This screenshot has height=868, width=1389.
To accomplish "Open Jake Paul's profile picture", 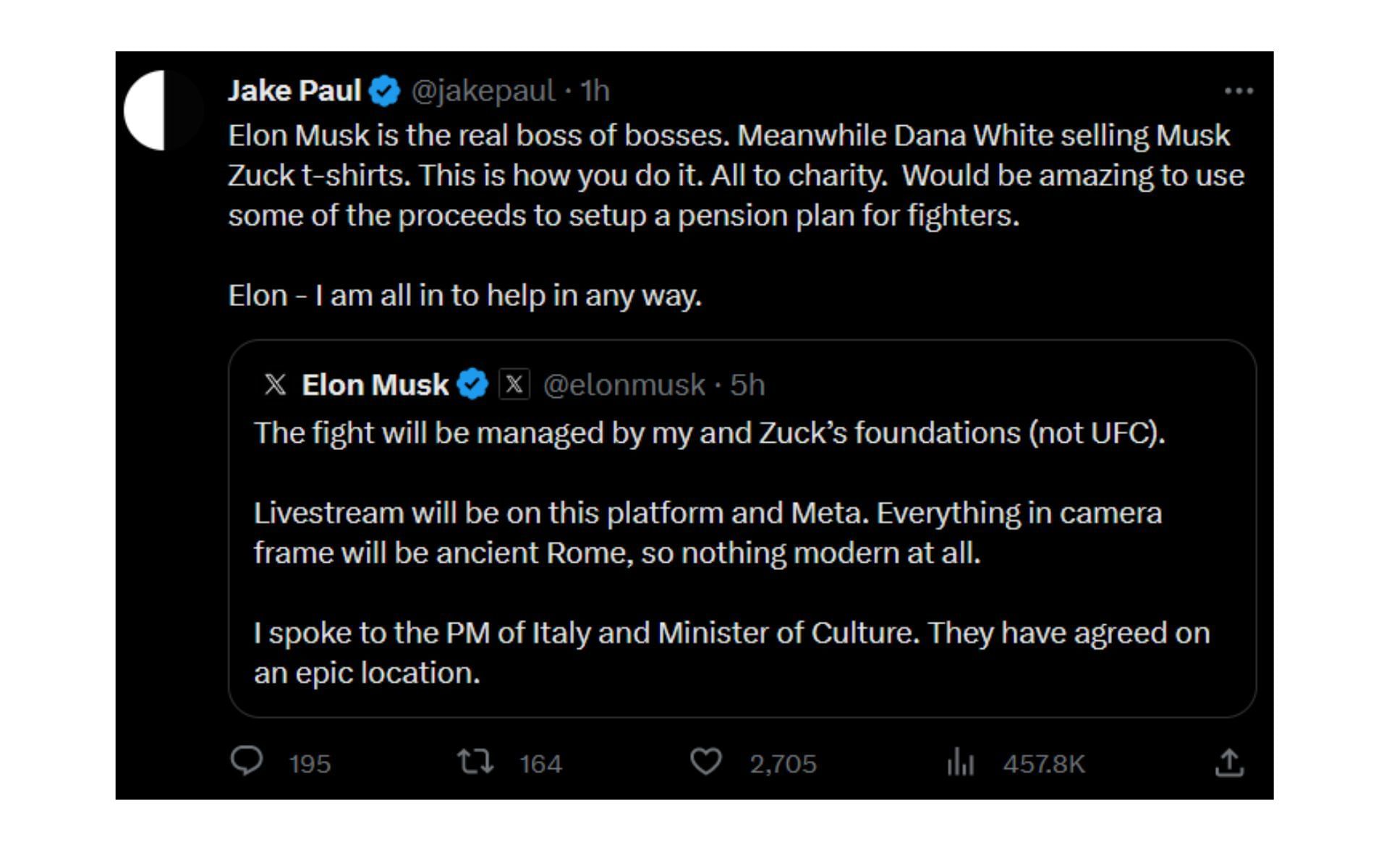I will click(163, 111).
